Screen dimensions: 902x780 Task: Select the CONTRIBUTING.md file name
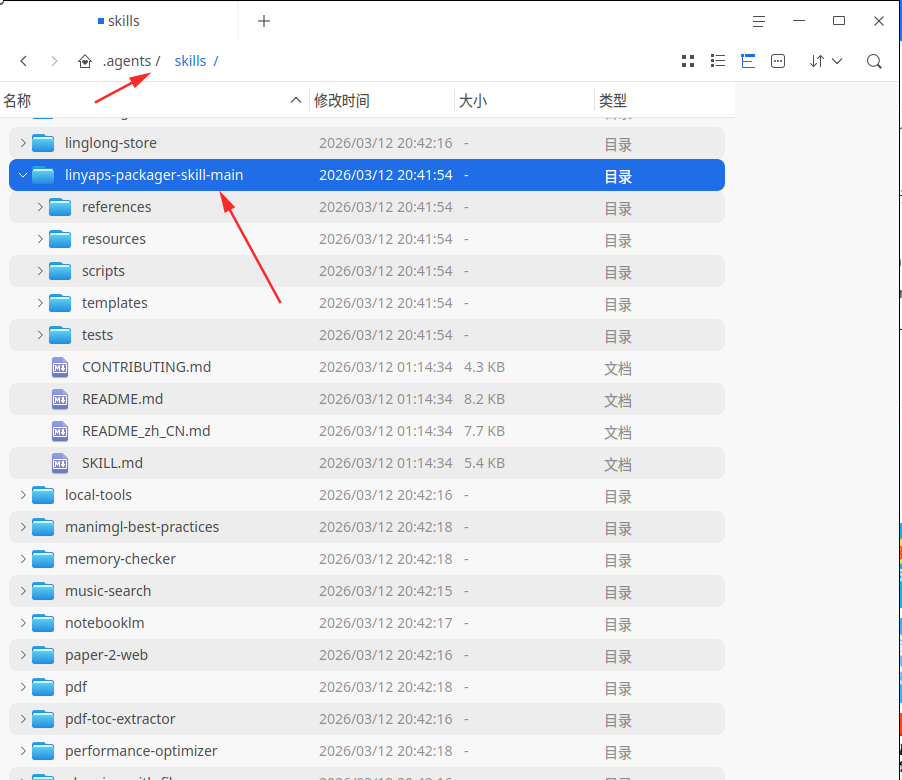[147, 367]
